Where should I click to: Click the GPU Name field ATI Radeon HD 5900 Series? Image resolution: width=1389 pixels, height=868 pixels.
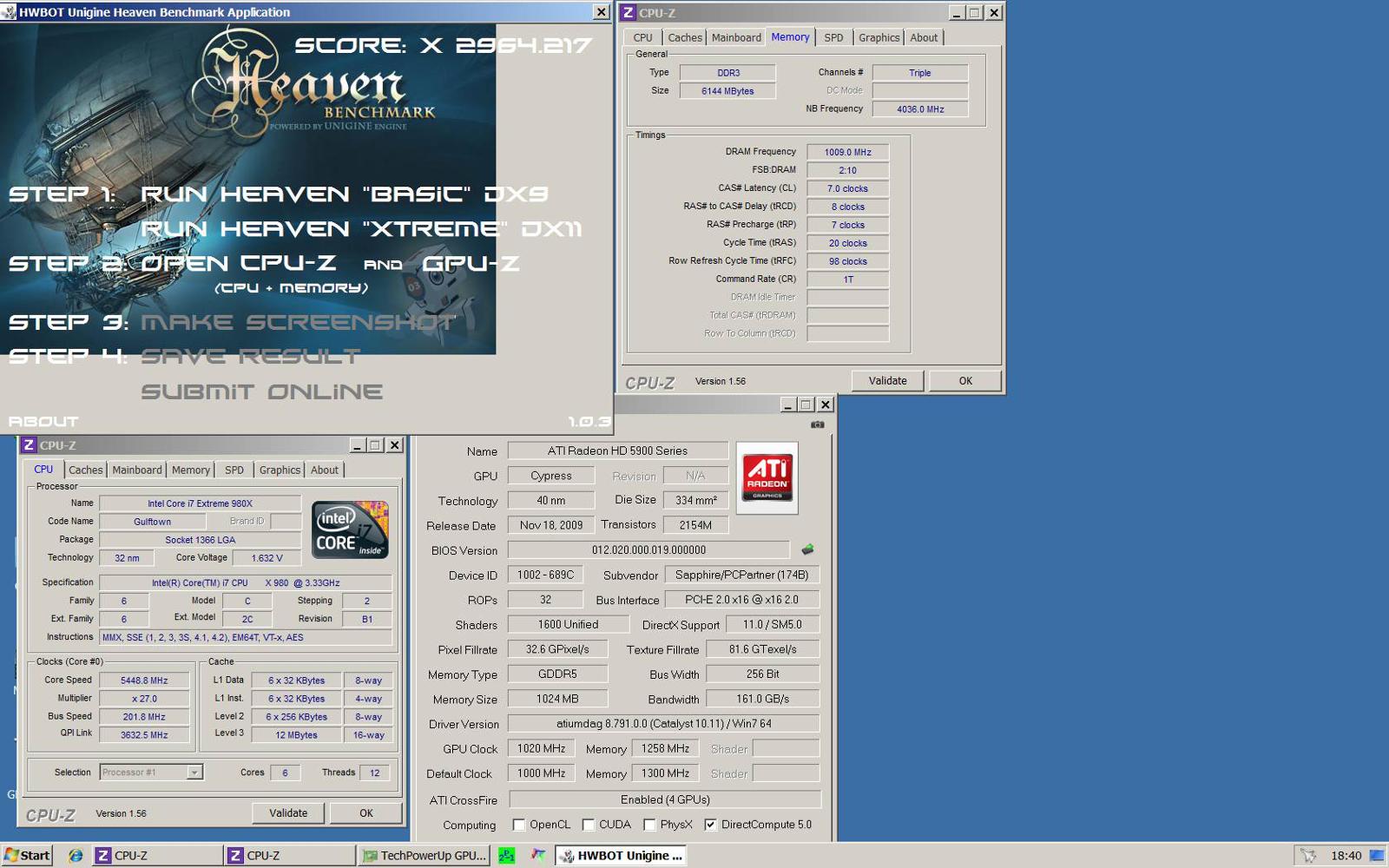(617, 450)
